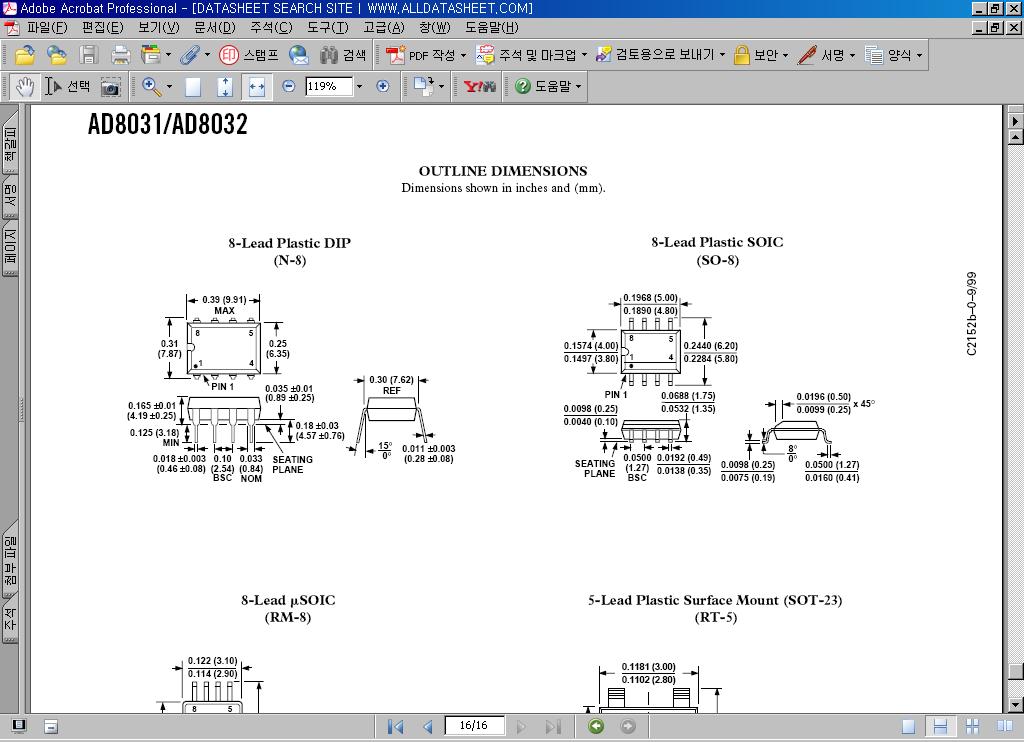
Task: Click the Yahoo toolbar icon
Action: pos(479,86)
